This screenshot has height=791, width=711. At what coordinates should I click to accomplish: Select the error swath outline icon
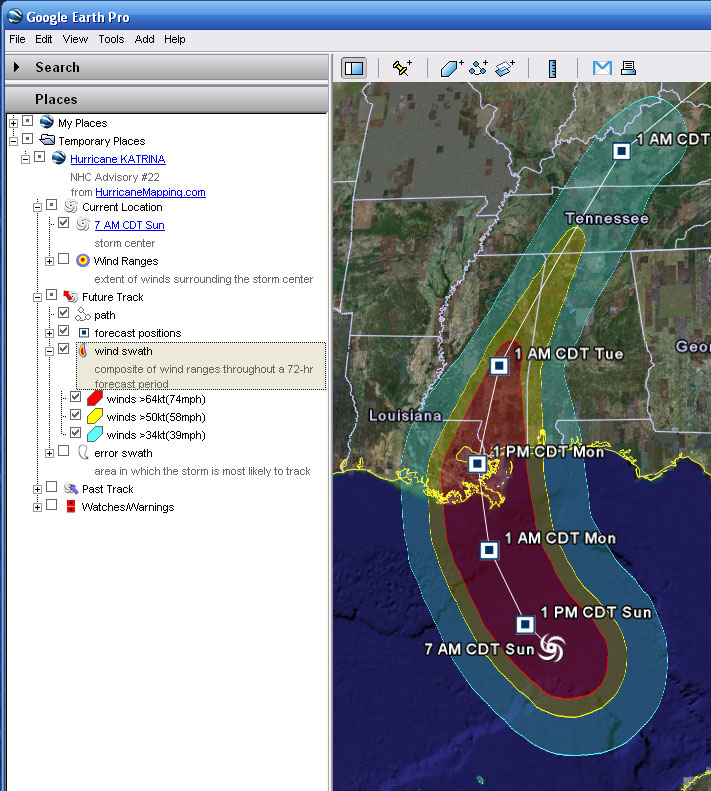coord(83,452)
